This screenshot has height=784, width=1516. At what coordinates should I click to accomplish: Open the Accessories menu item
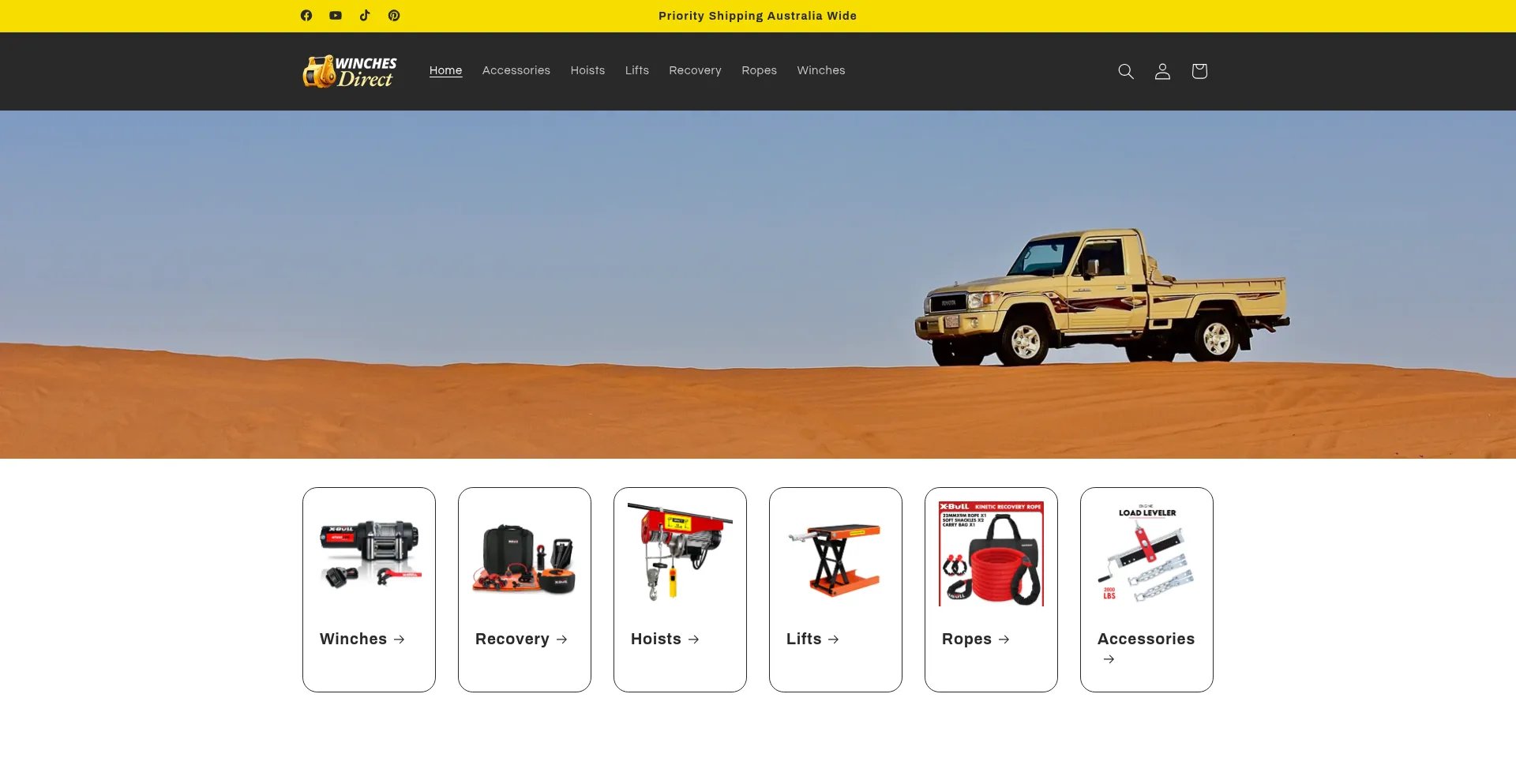tap(516, 70)
